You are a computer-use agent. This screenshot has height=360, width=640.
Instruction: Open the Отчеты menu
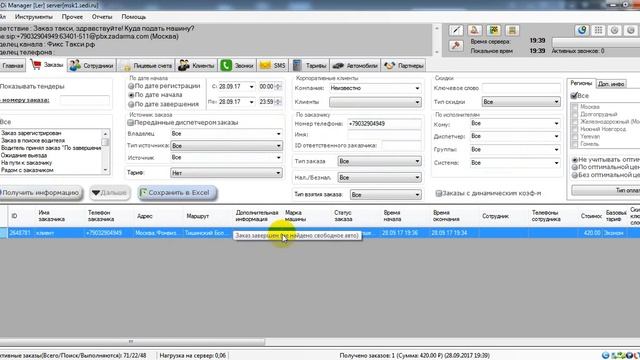[102, 17]
